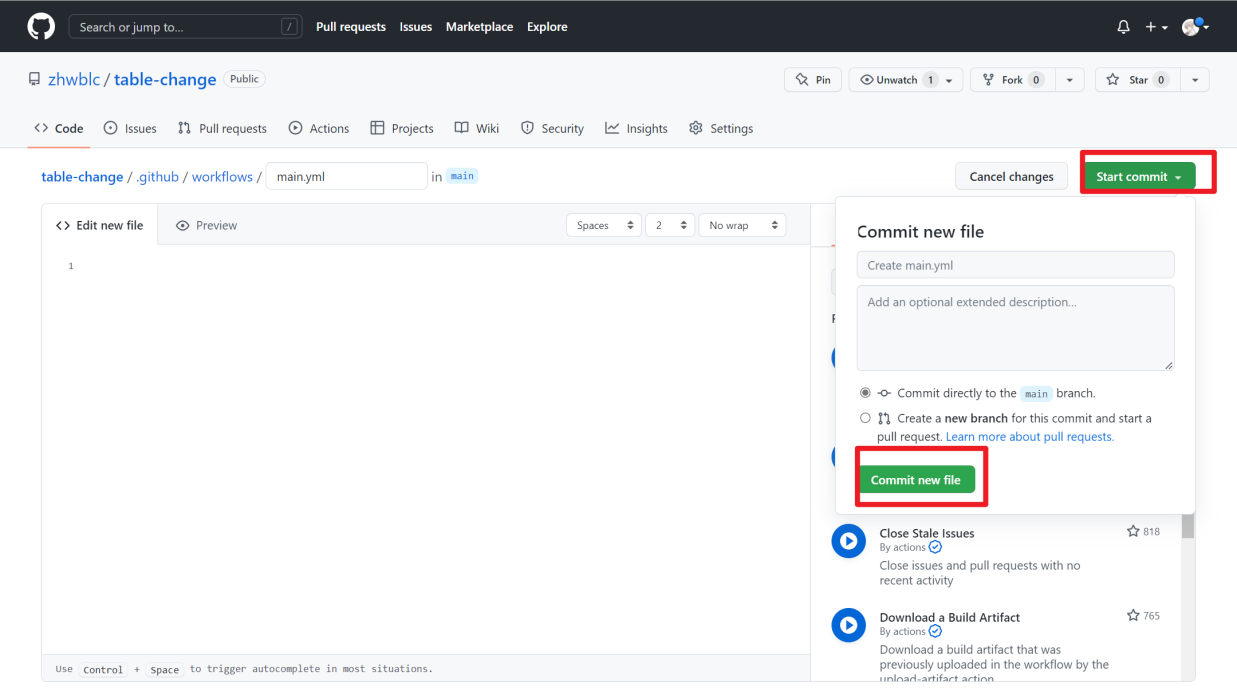Open Marketplace in the top navigation
The height and width of the screenshot is (695, 1237).
coord(480,27)
